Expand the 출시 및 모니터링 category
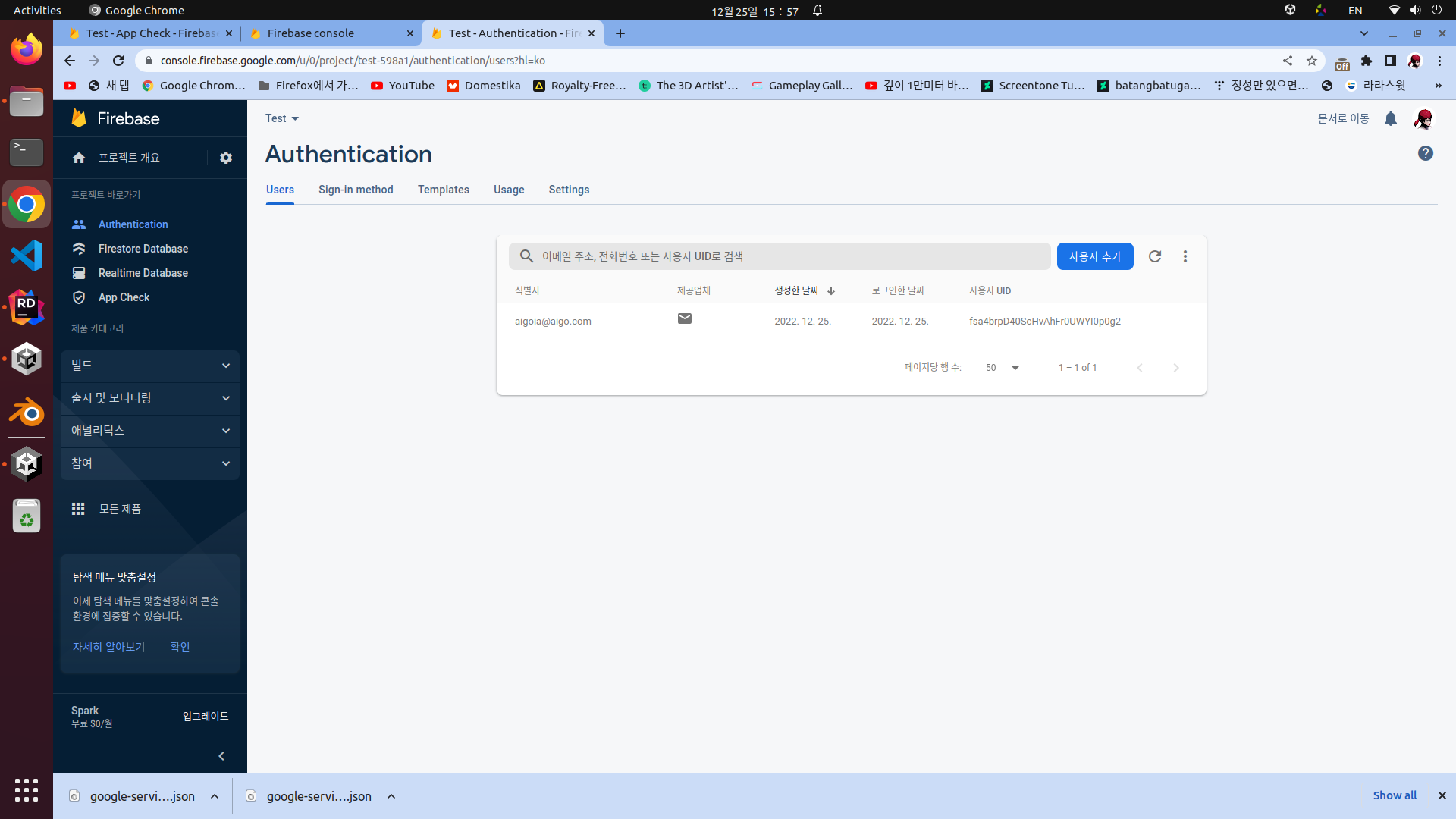 pyautogui.click(x=150, y=398)
